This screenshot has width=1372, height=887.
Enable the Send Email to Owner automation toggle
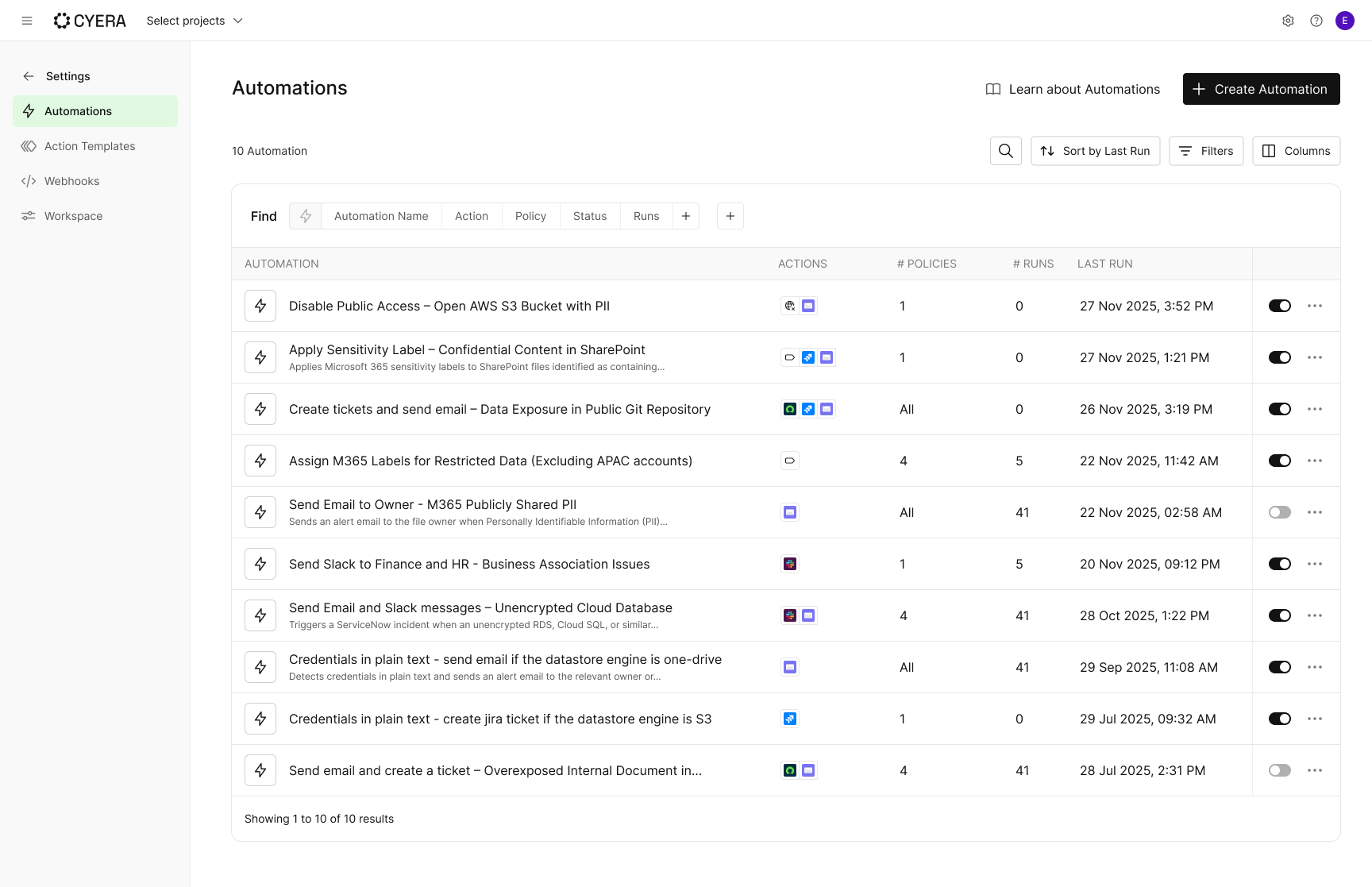(1279, 512)
